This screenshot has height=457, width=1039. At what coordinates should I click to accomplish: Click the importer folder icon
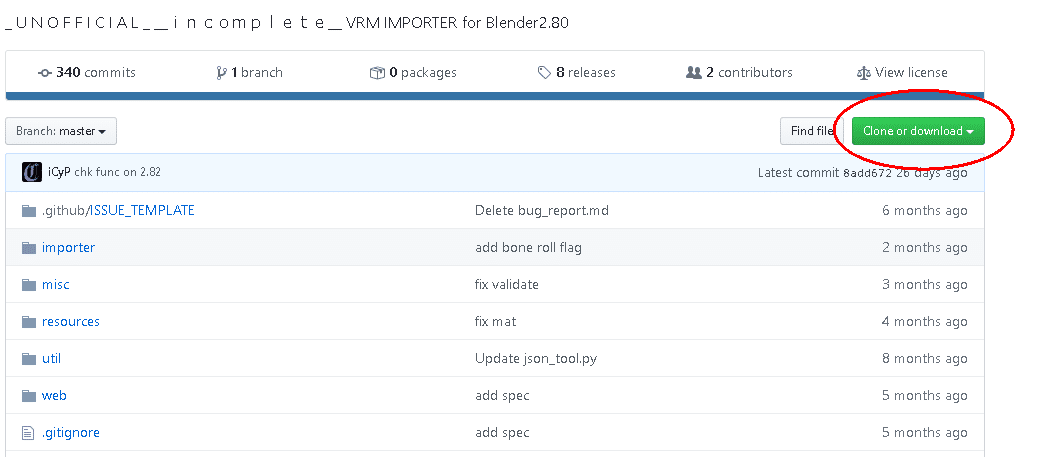pyautogui.click(x=29, y=248)
